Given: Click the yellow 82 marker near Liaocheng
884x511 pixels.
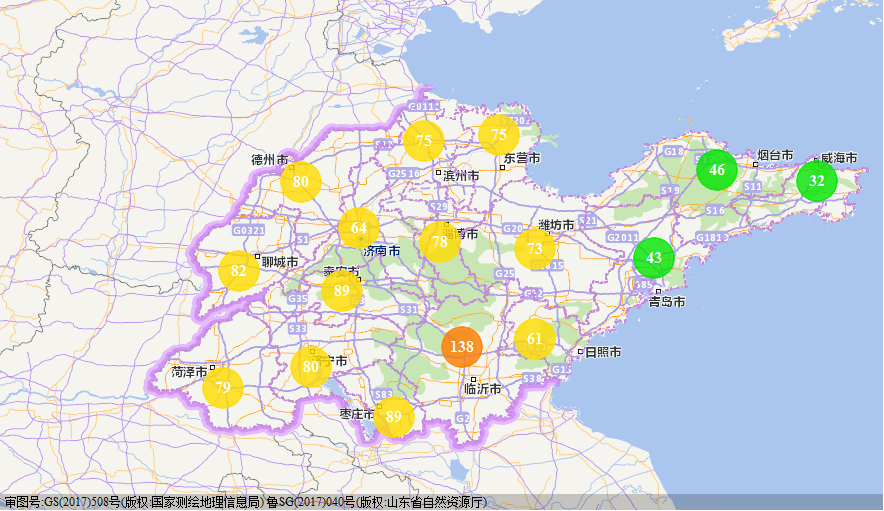Looking at the screenshot, I should [x=238, y=271].
